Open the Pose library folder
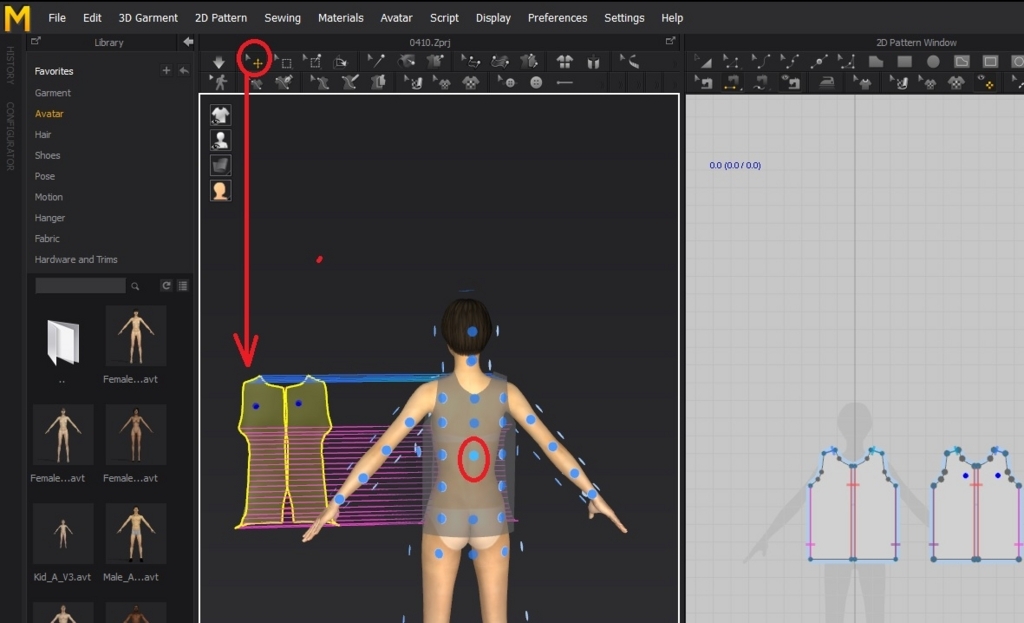This screenshot has width=1024, height=623. pos(44,176)
